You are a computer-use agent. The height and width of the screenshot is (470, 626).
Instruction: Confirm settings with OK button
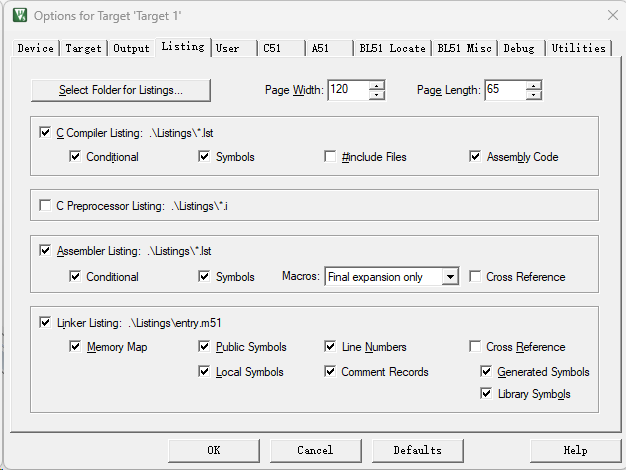(x=214, y=450)
